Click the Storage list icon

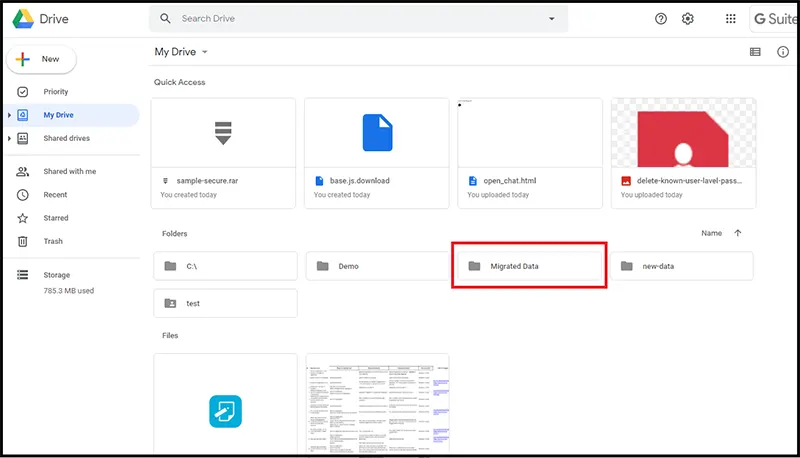click(22, 275)
